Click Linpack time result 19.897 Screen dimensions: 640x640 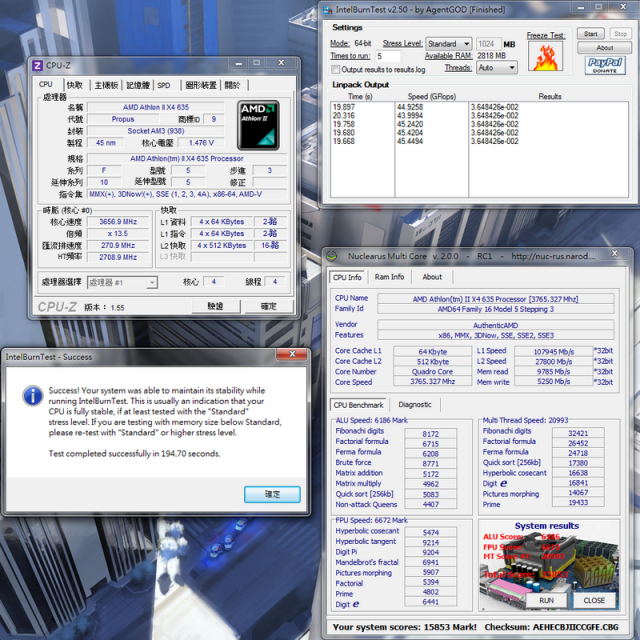[344, 107]
